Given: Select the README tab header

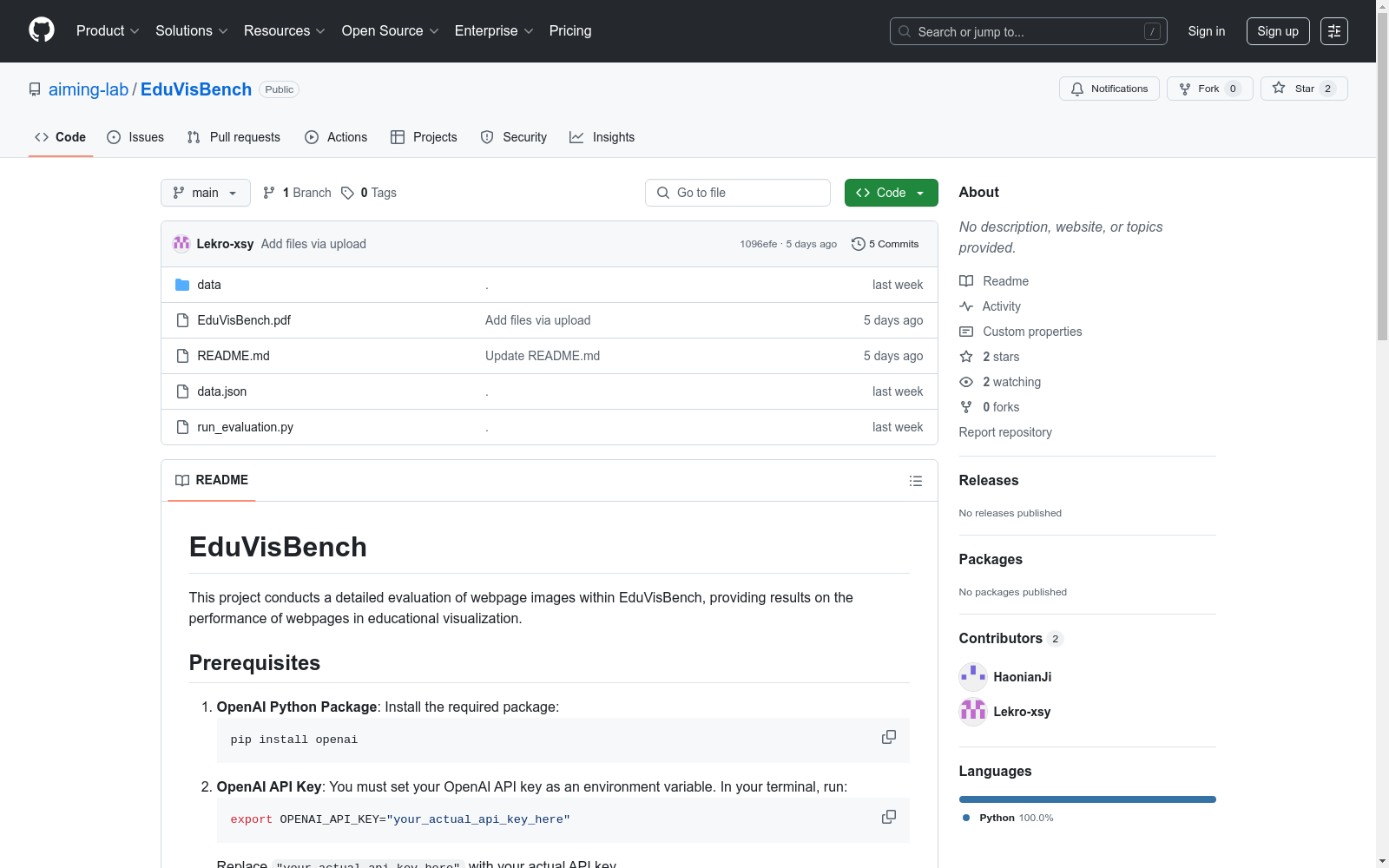Looking at the screenshot, I should 212,480.
